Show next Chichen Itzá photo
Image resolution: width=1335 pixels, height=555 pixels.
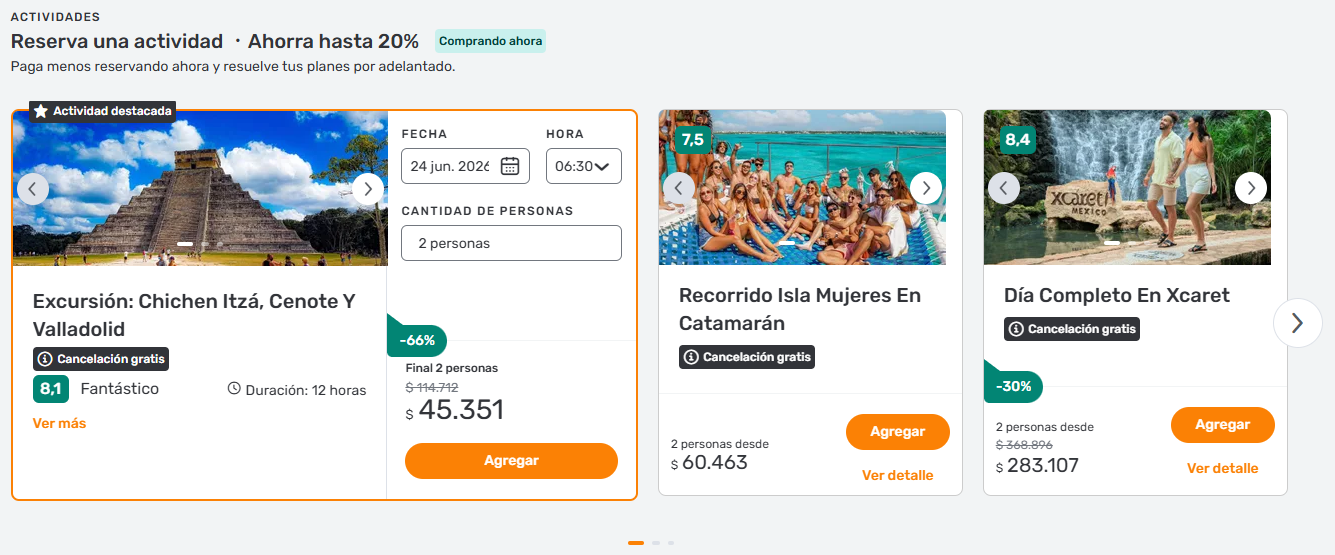pyautogui.click(x=367, y=188)
